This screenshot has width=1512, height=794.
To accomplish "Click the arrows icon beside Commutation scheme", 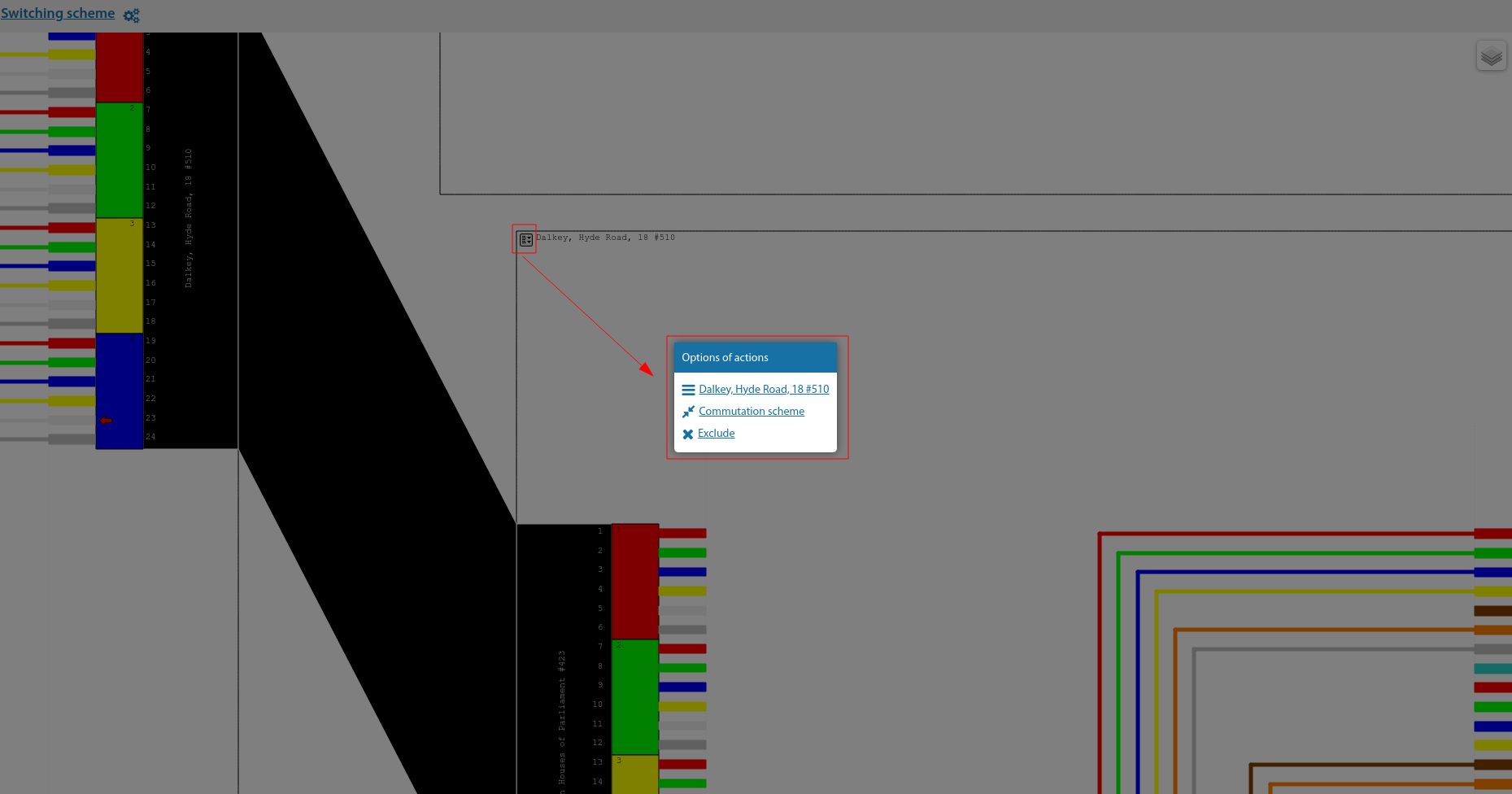I will click(x=688, y=412).
